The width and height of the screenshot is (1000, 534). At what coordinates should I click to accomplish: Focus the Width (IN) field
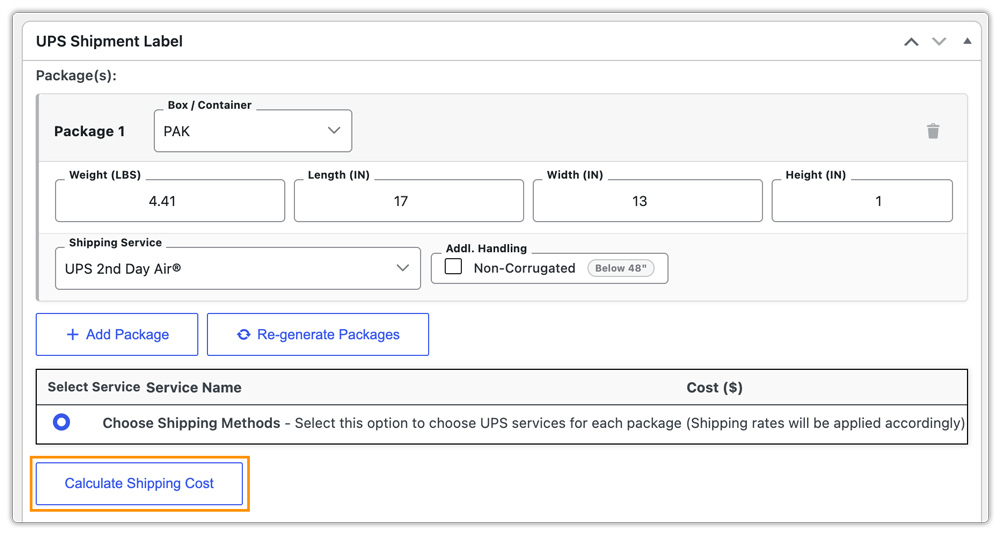tap(647, 201)
